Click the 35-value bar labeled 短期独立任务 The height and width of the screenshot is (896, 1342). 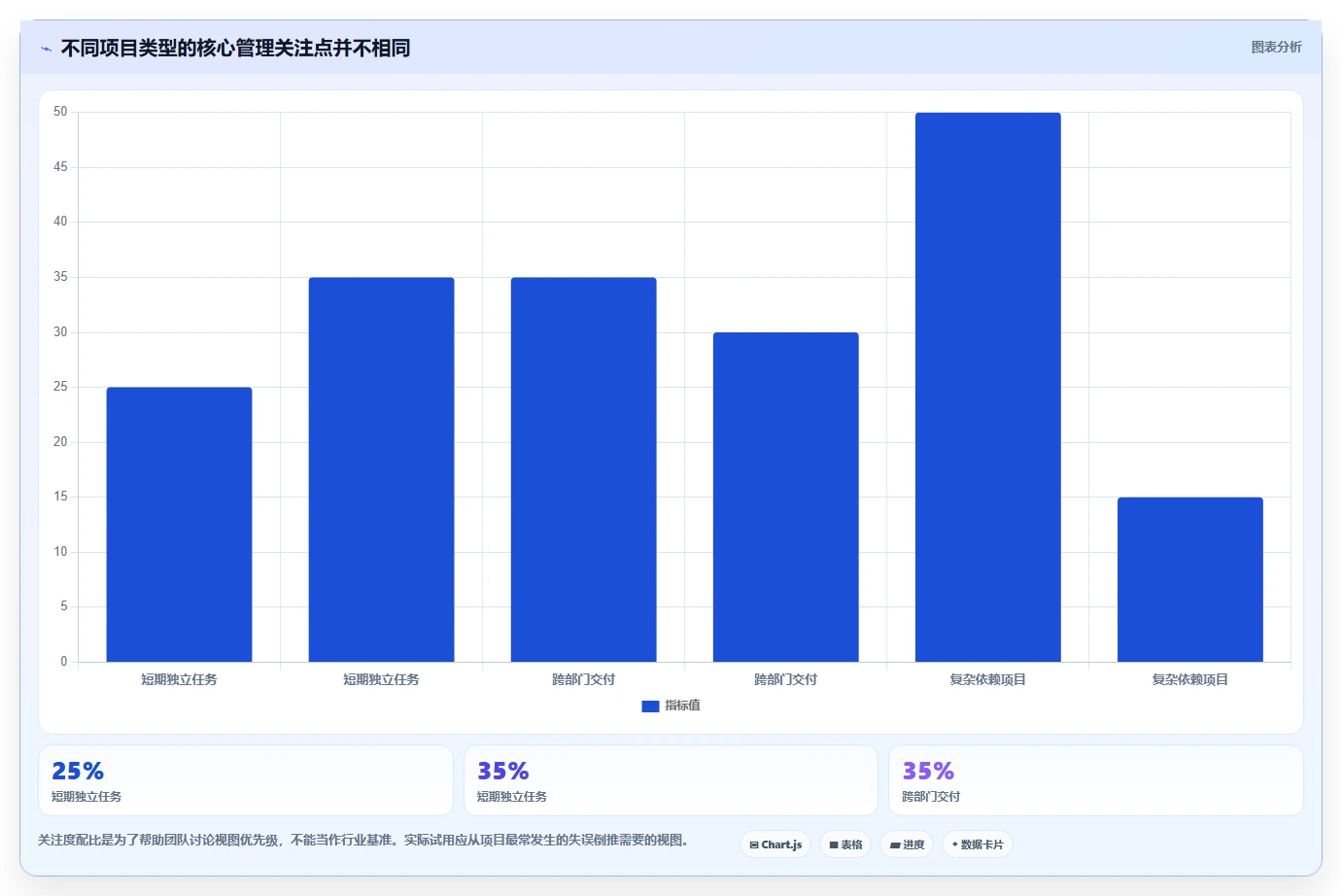pos(381,469)
